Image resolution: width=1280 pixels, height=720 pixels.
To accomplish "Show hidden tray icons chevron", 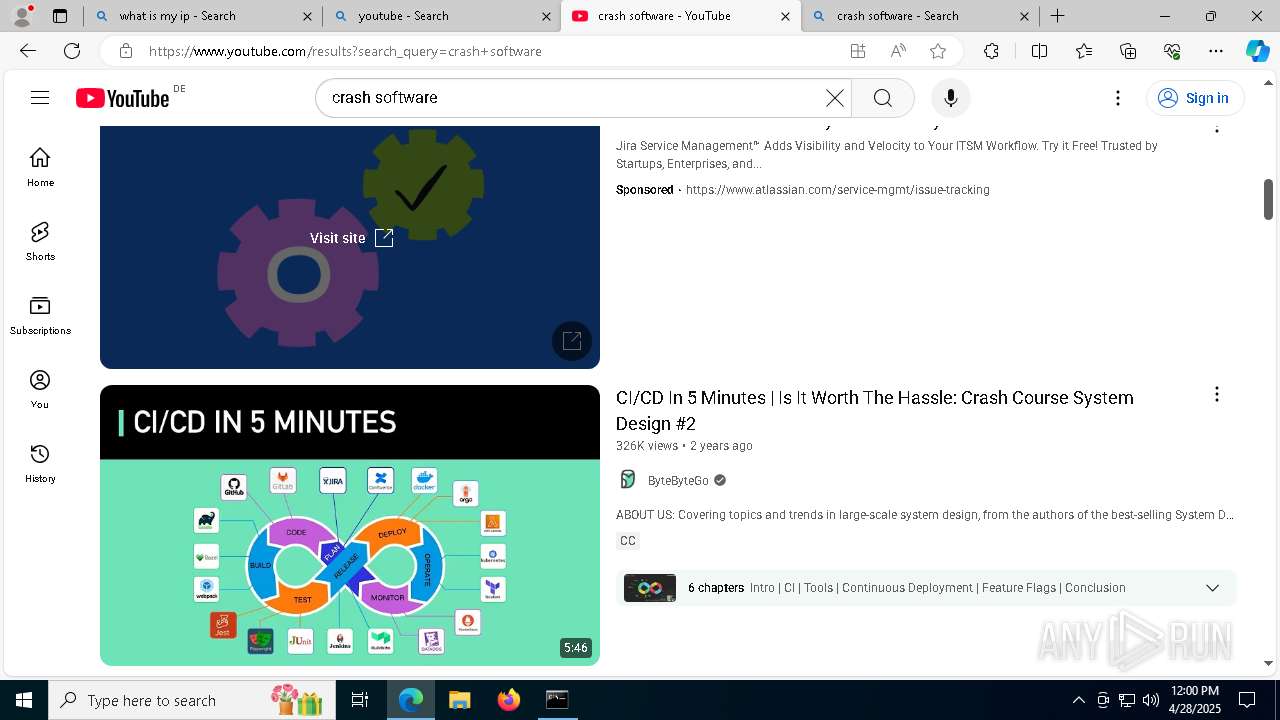I will [x=1078, y=700].
